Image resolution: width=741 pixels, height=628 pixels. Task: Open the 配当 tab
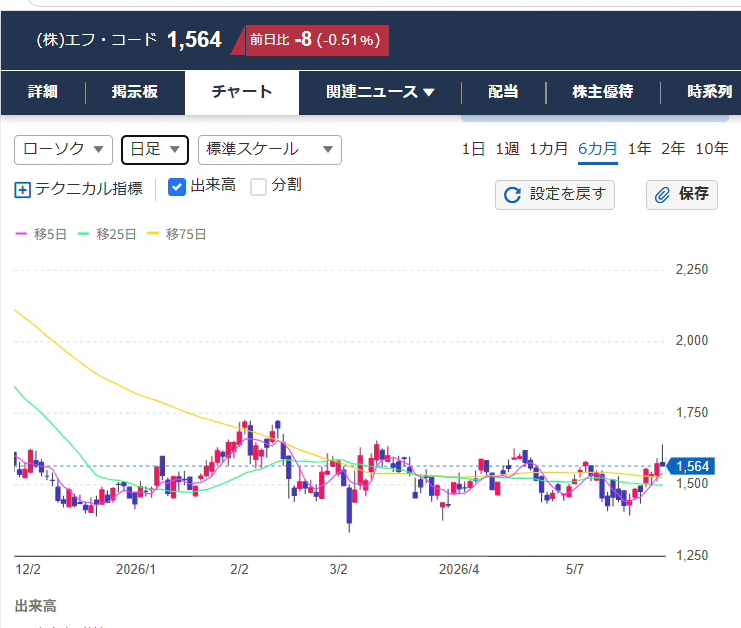503,92
